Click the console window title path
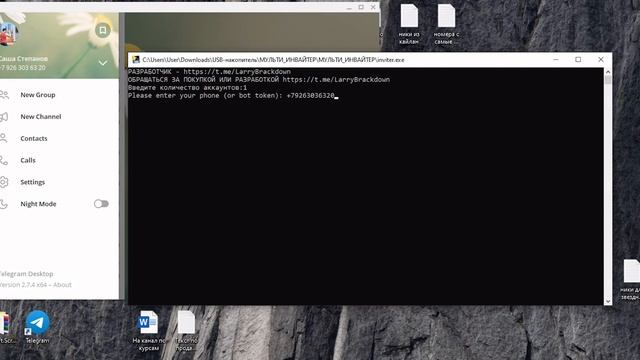The width and height of the screenshot is (640, 360). (273, 60)
